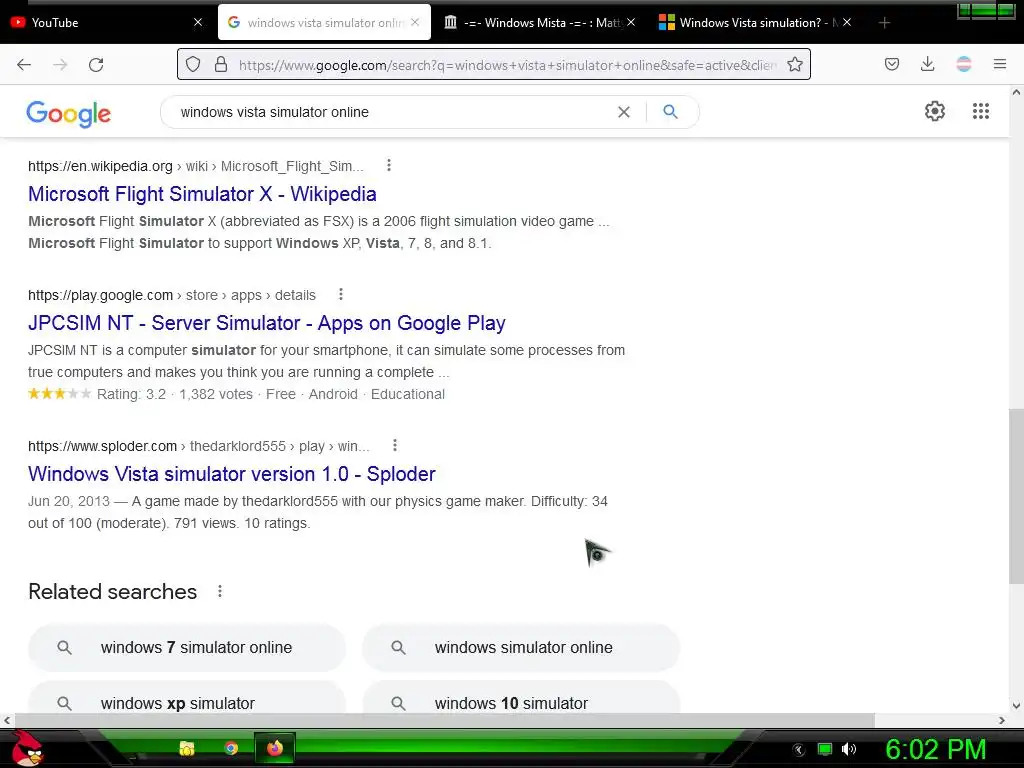
Task: Go to the Google home logo
Action: [69, 114]
